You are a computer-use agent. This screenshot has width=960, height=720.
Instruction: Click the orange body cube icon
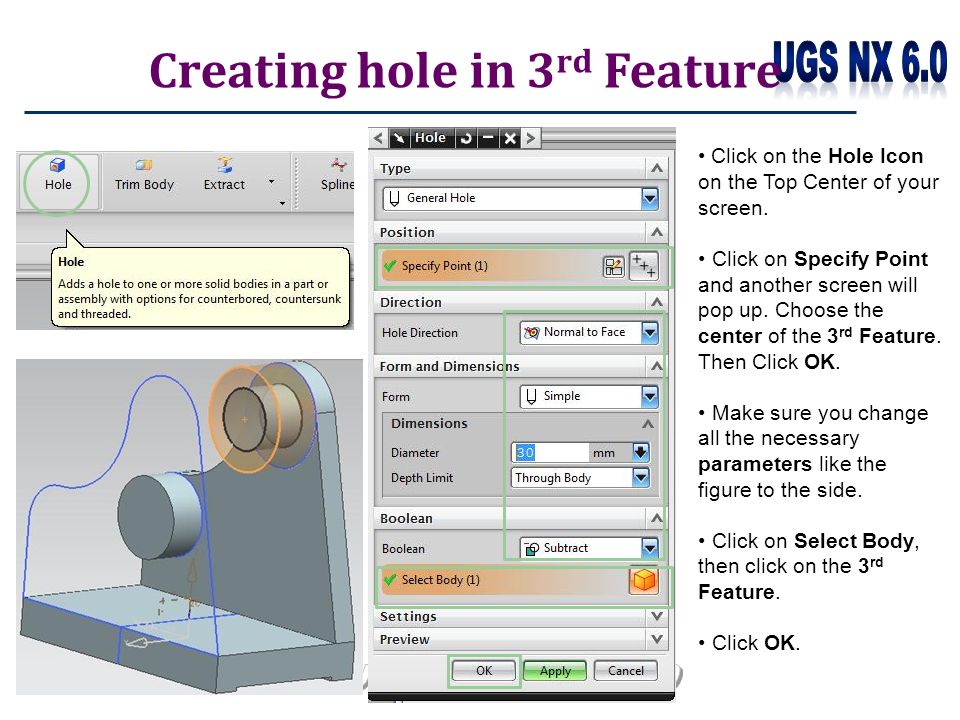click(643, 580)
